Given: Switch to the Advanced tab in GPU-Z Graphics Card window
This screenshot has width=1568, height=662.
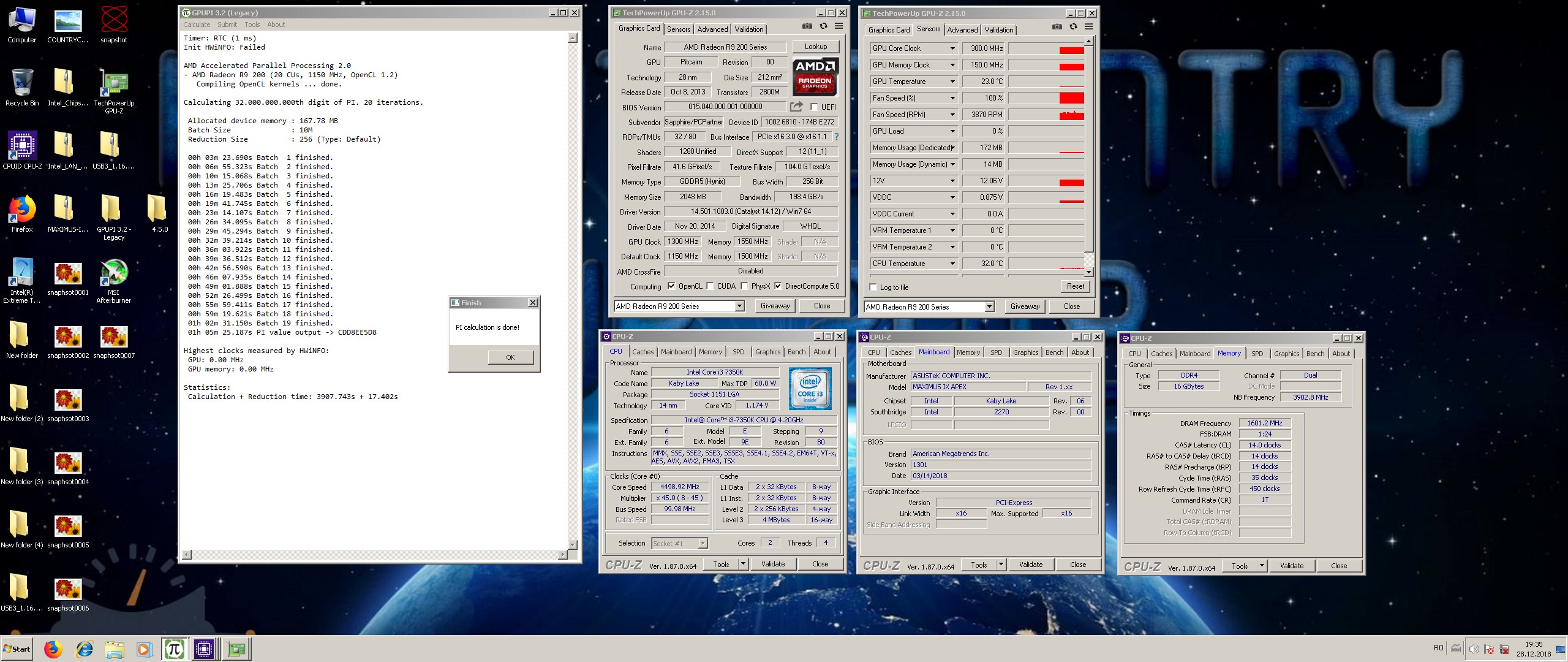Looking at the screenshot, I should (x=713, y=29).
